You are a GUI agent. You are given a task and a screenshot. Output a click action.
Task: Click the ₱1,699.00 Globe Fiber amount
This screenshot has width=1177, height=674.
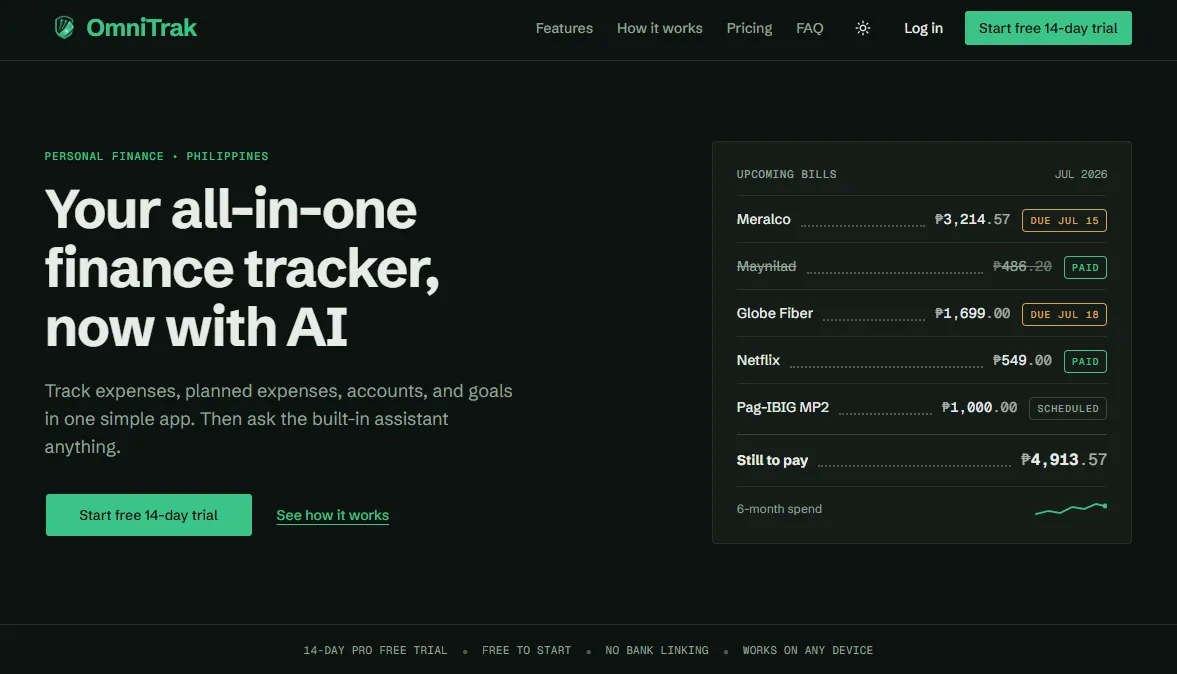click(x=972, y=313)
